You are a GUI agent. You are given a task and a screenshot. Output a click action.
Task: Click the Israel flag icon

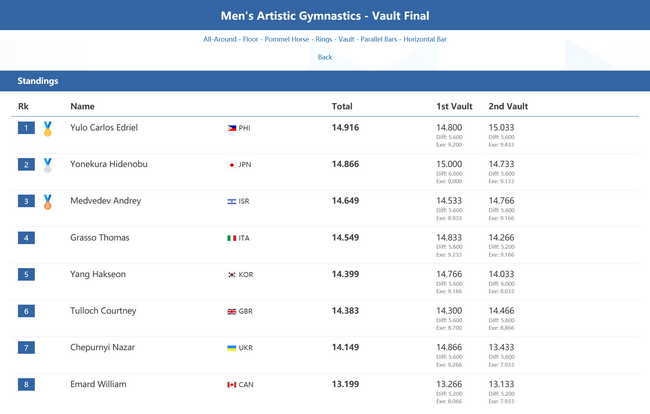pyautogui.click(x=232, y=202)
